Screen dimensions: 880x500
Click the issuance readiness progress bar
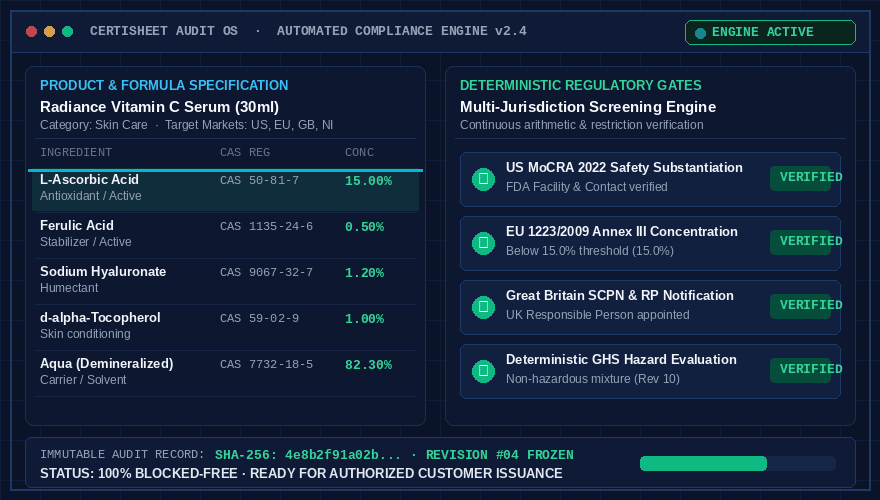[737, 464]
